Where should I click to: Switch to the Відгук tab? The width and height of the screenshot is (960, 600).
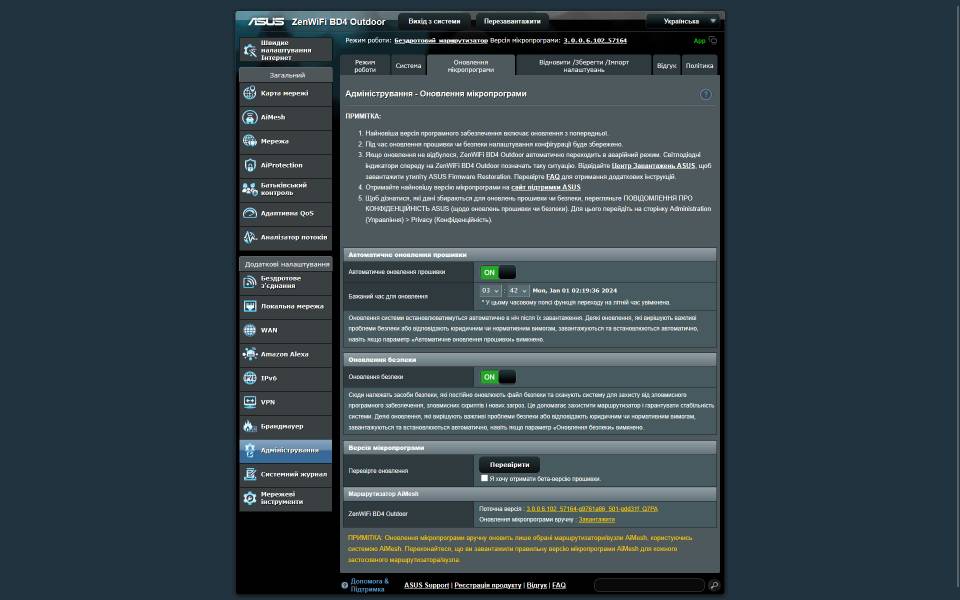pyautogui.click(x=666, y=66)
